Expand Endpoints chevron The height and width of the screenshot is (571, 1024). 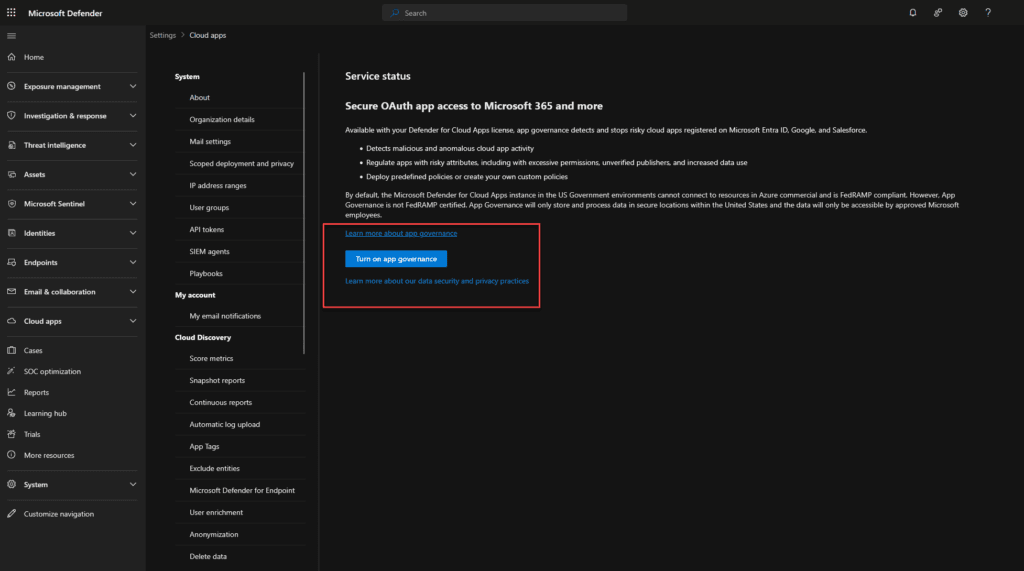[x=133, y=263]
